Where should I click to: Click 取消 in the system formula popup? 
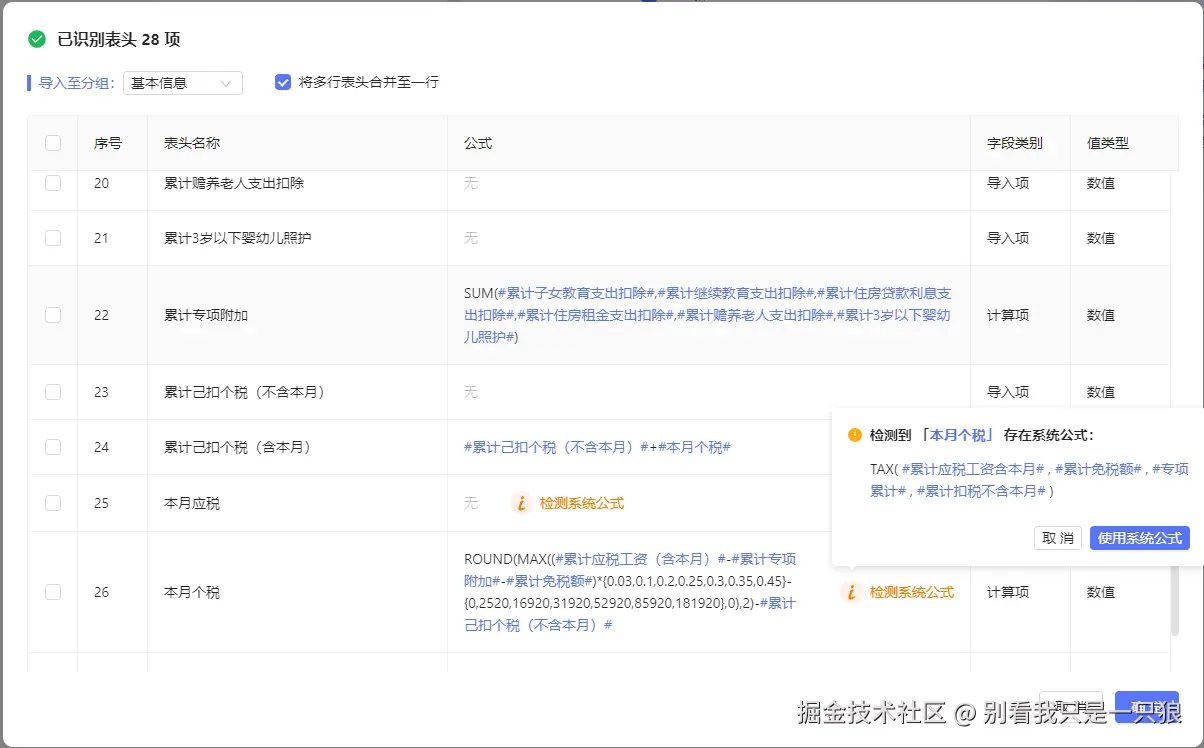(x=1057, y=537)
